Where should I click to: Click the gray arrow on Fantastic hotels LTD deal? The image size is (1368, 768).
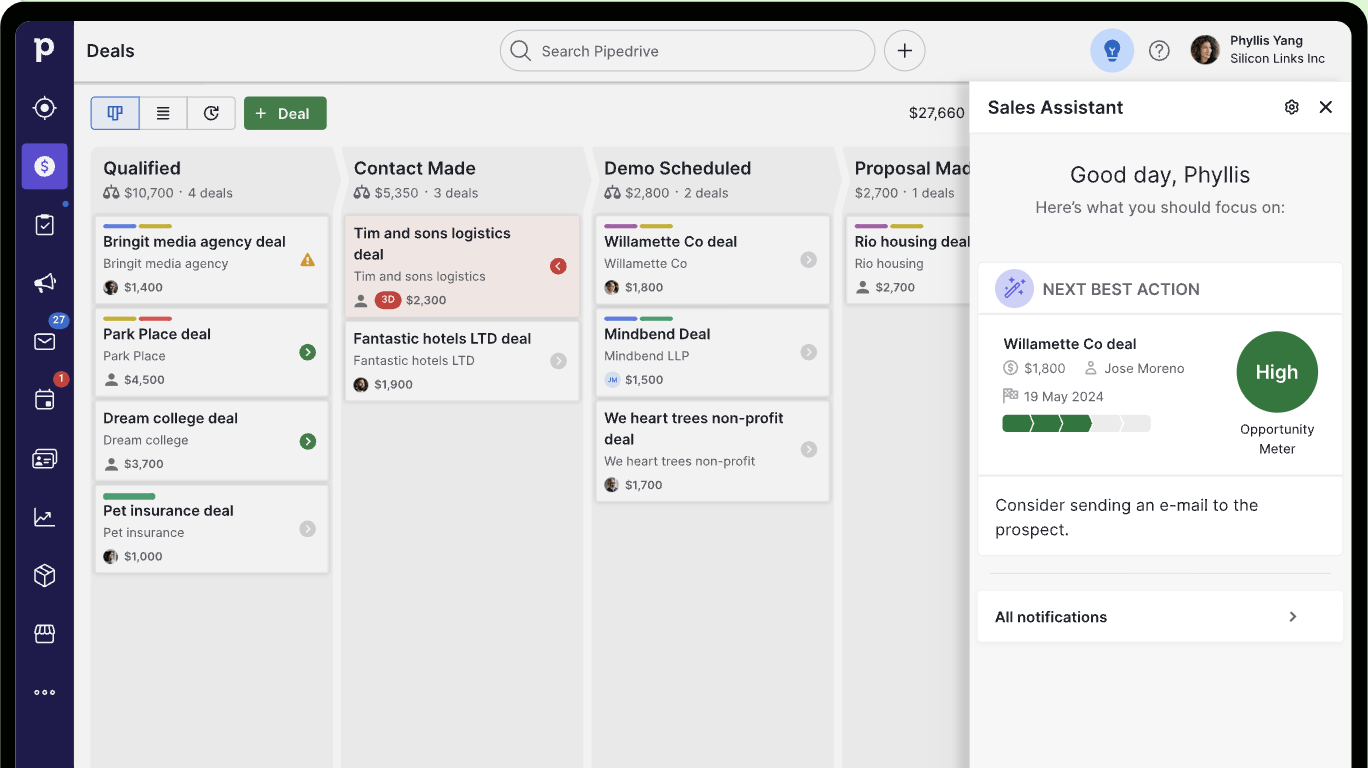pyautogui.click(x=558, y=361)
